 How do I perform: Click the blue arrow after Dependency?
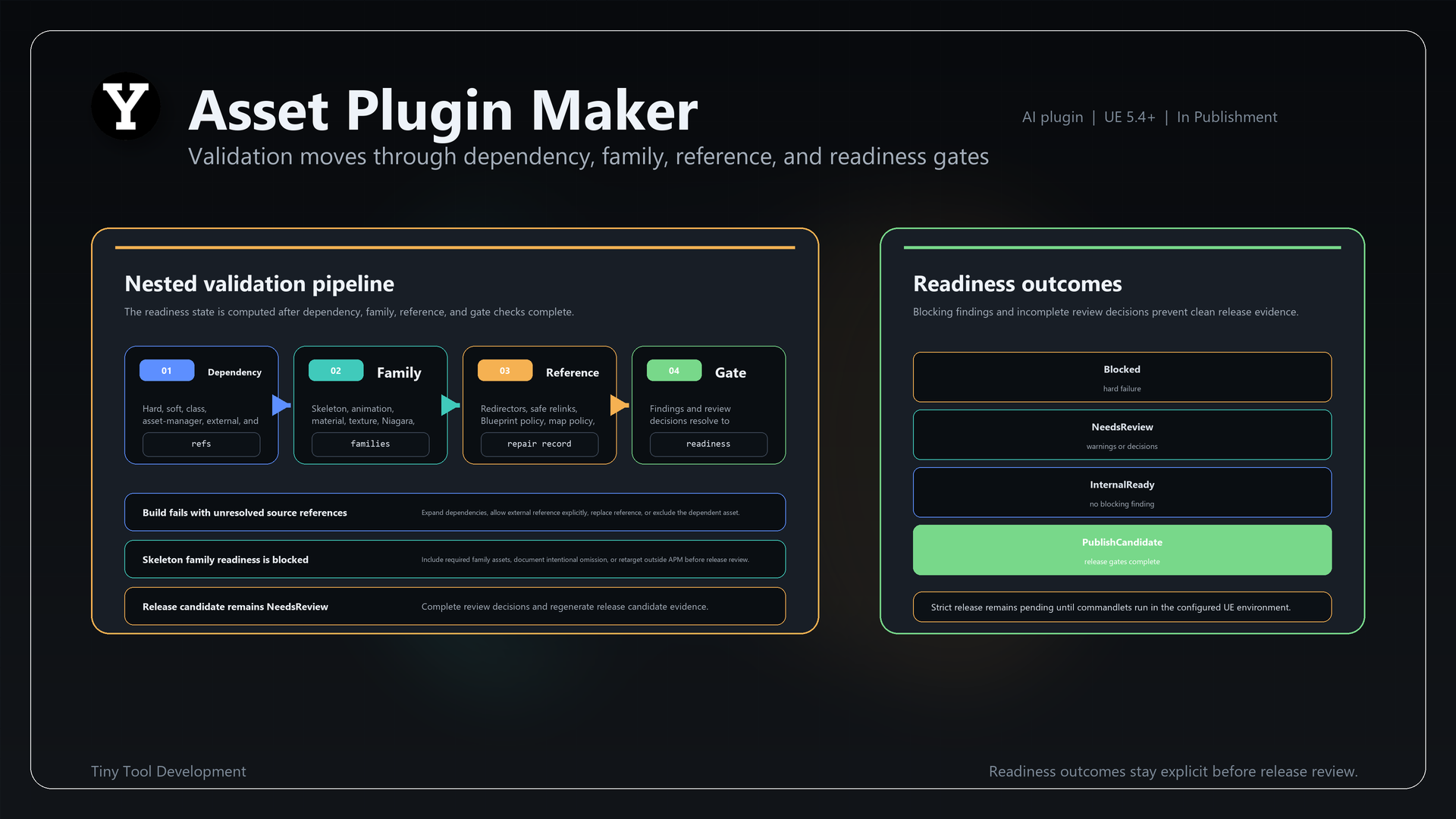[281, 405]
